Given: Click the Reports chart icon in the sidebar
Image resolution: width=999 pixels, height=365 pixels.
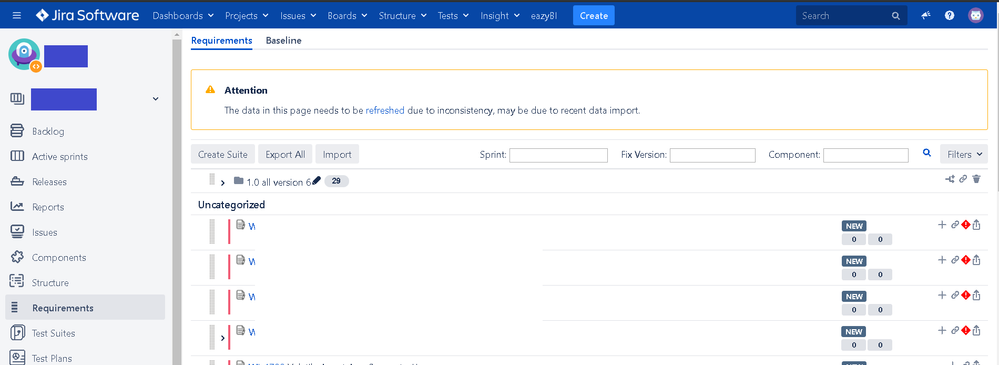Looking at the screenshot, I should point(17,207).
